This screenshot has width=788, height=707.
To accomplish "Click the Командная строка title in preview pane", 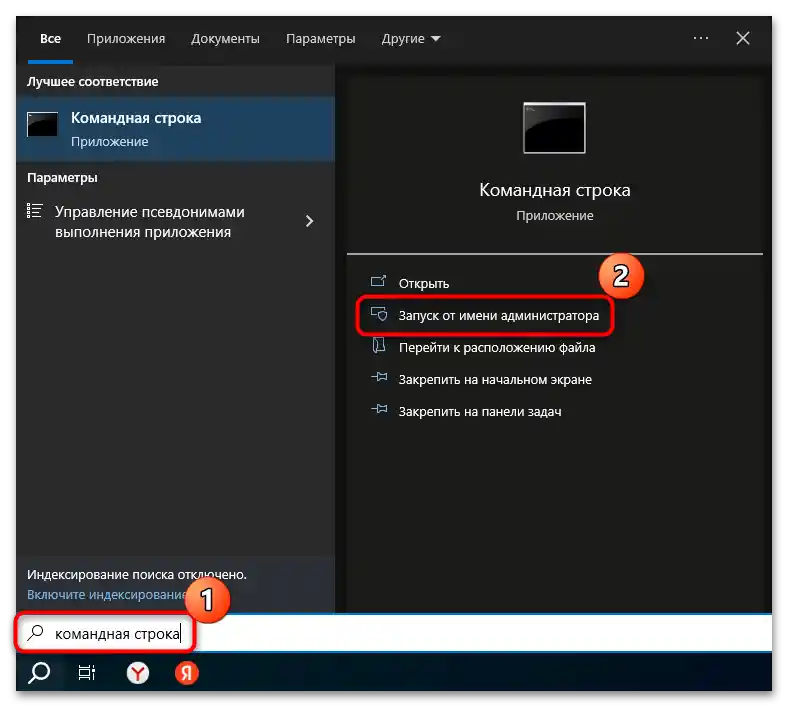I will click(x=554, y=190).
